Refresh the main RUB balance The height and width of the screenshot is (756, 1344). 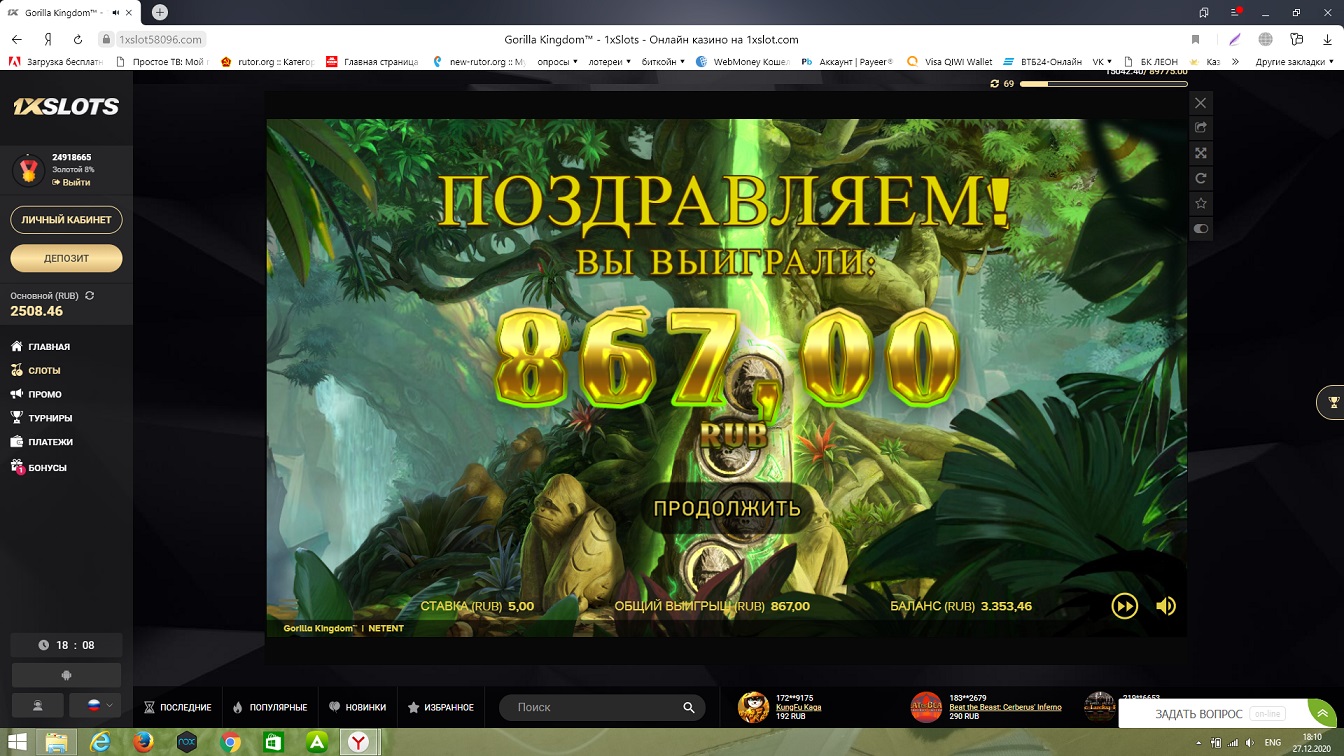pos(90,296)
